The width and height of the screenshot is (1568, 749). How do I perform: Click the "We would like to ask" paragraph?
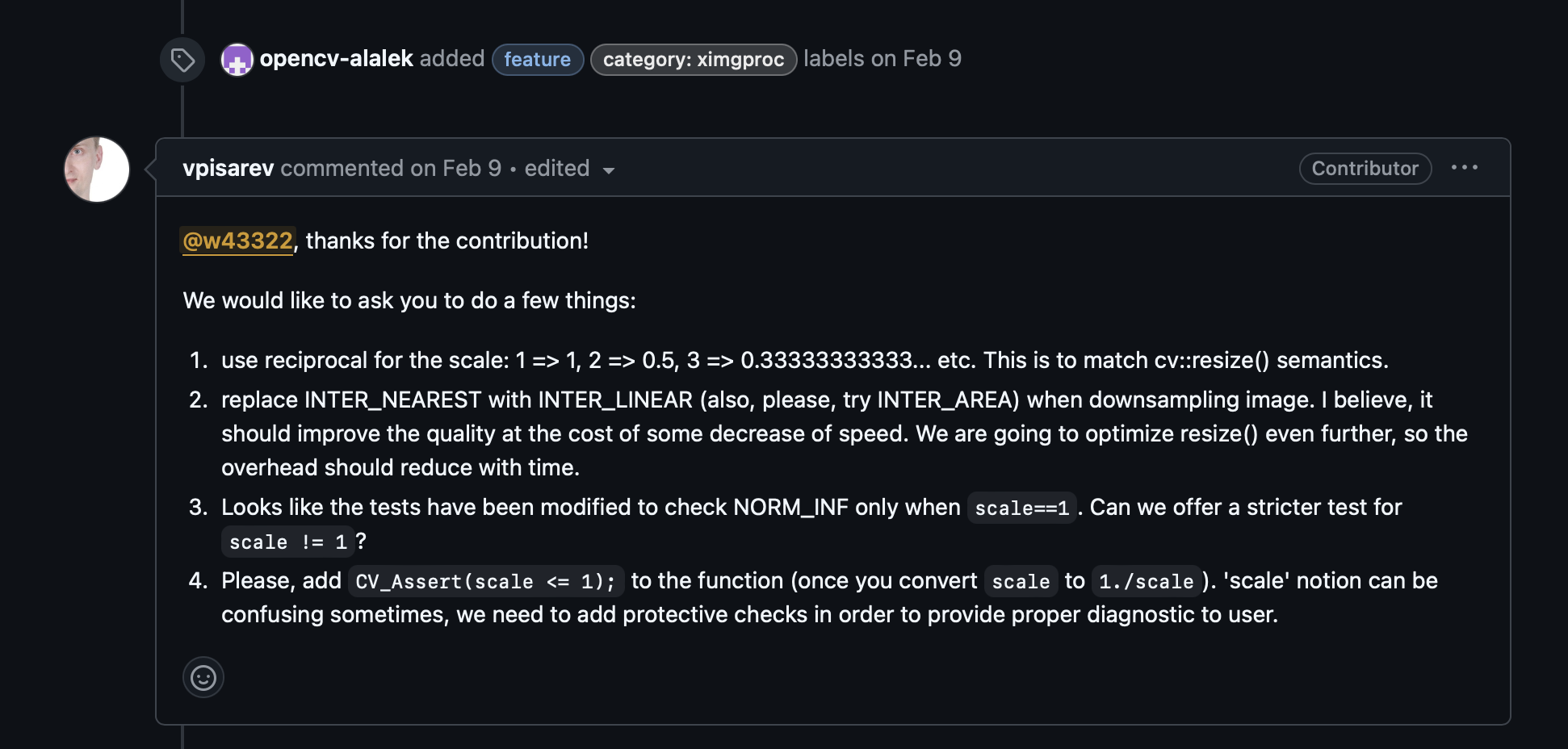(x=409, y=300)
